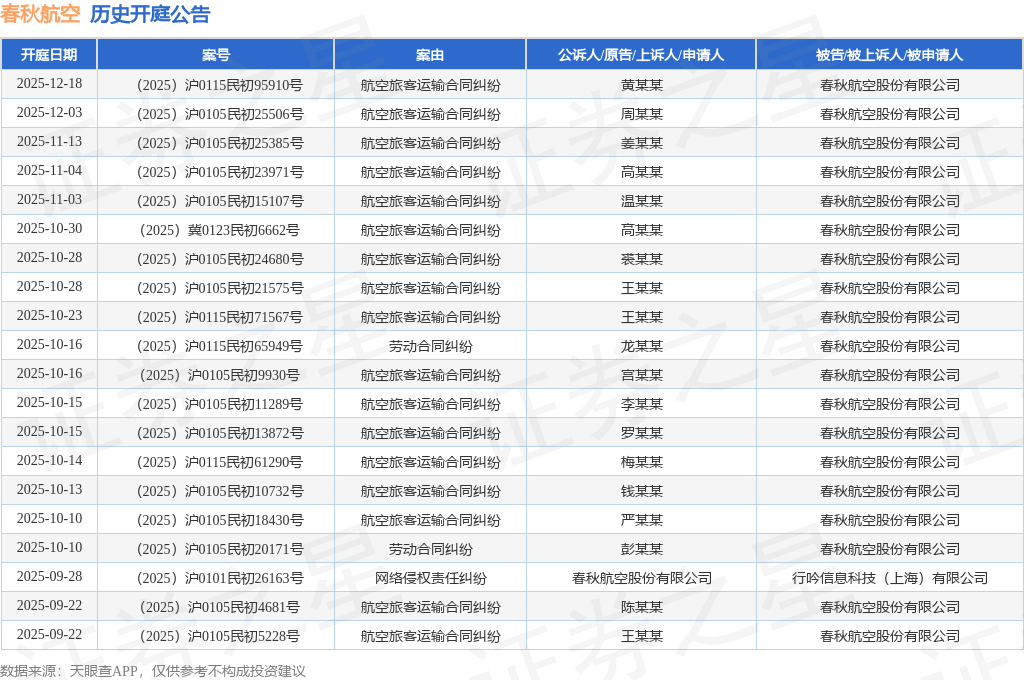Click case number (2025)沪0105民初5228号

pyautogui.click(x=219, y=636)
